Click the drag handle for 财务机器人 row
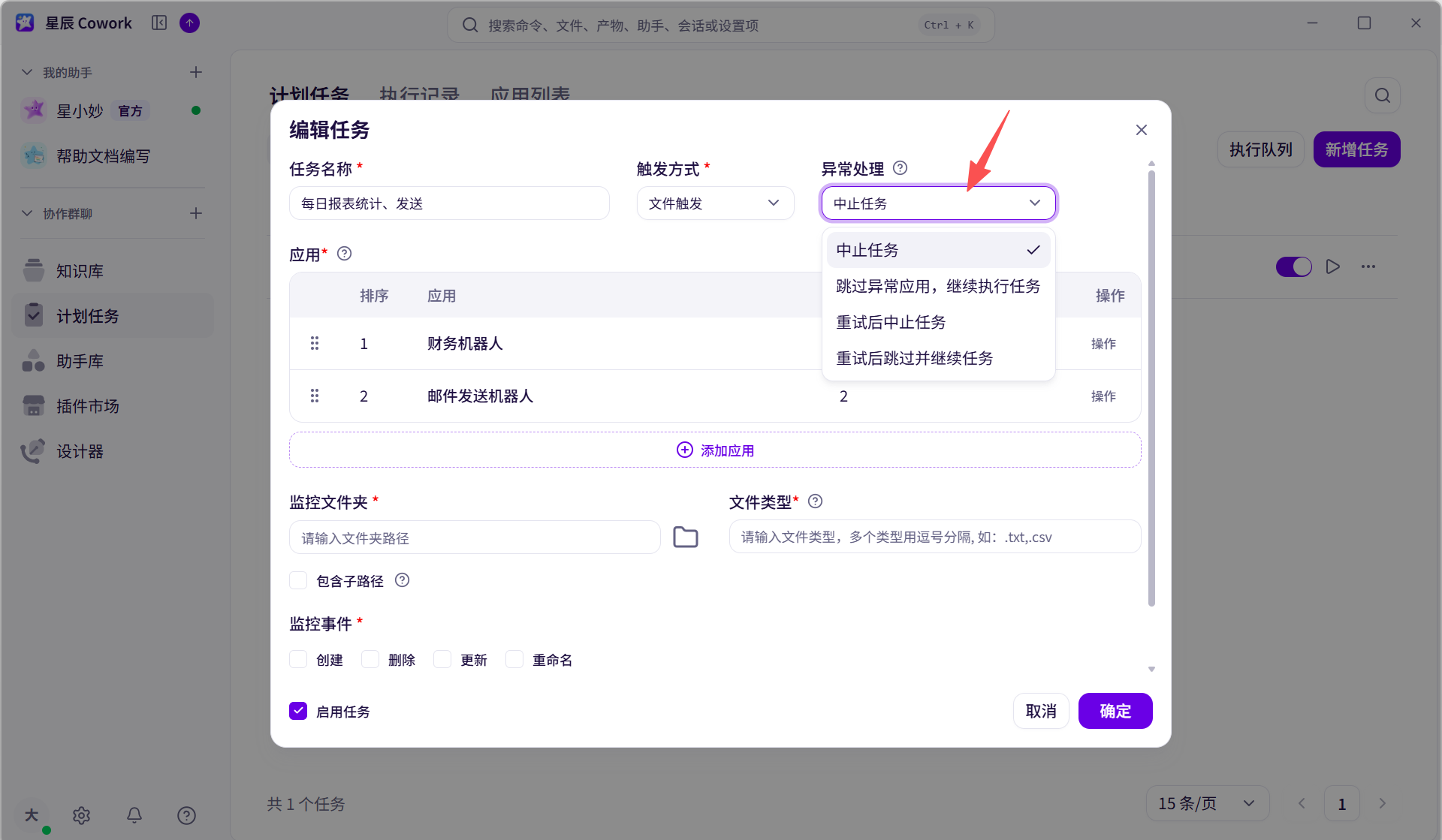The width and height of the screenshot is (1442, 840). (315, 343)
